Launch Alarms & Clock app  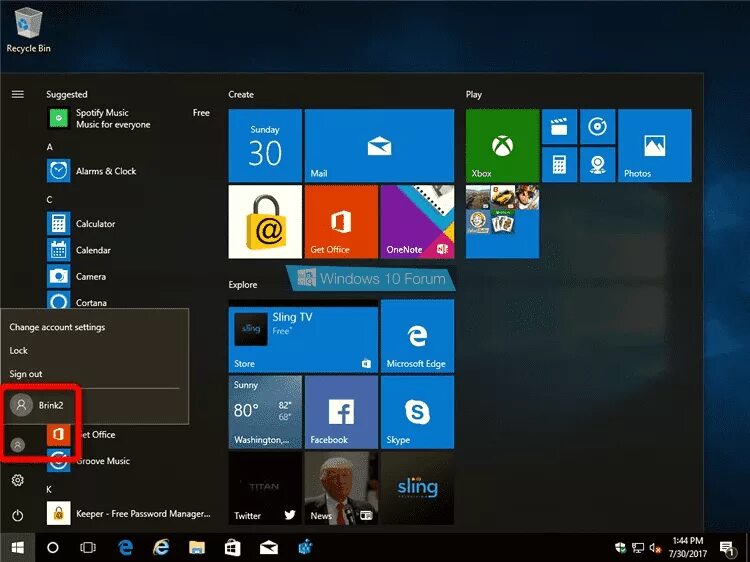[128, 171]
